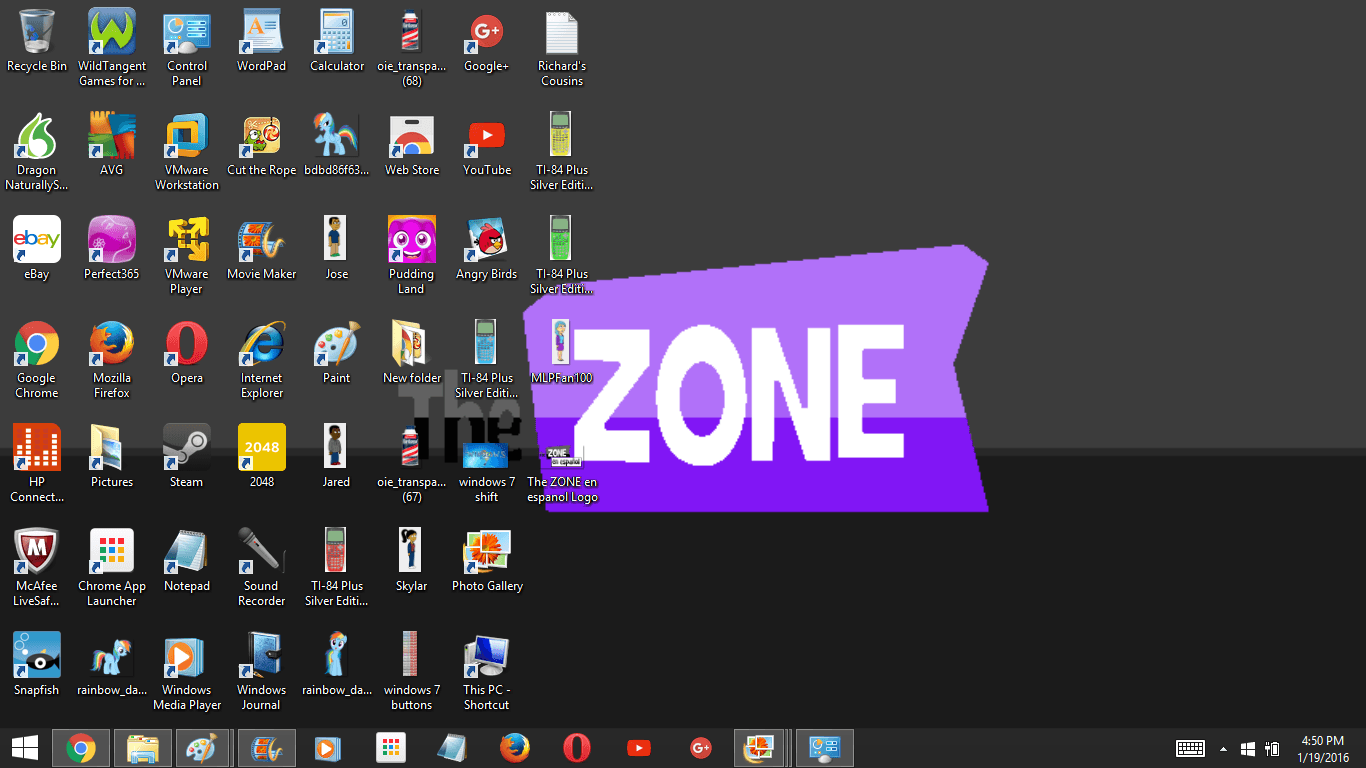
Task: Launch WordPad from the desktop
Action: click(262, 41)
